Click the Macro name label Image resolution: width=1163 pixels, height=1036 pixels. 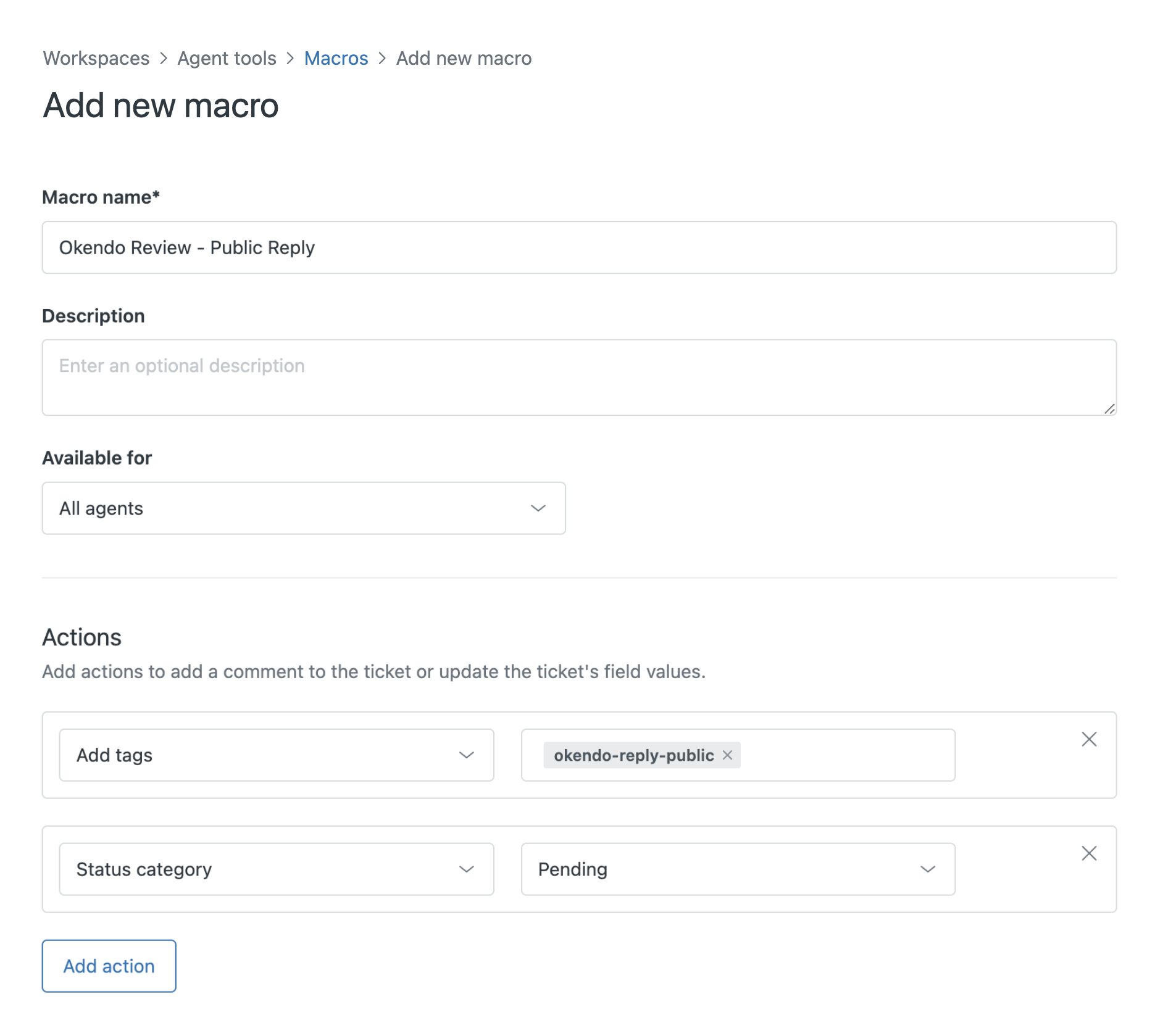(101, 197)
